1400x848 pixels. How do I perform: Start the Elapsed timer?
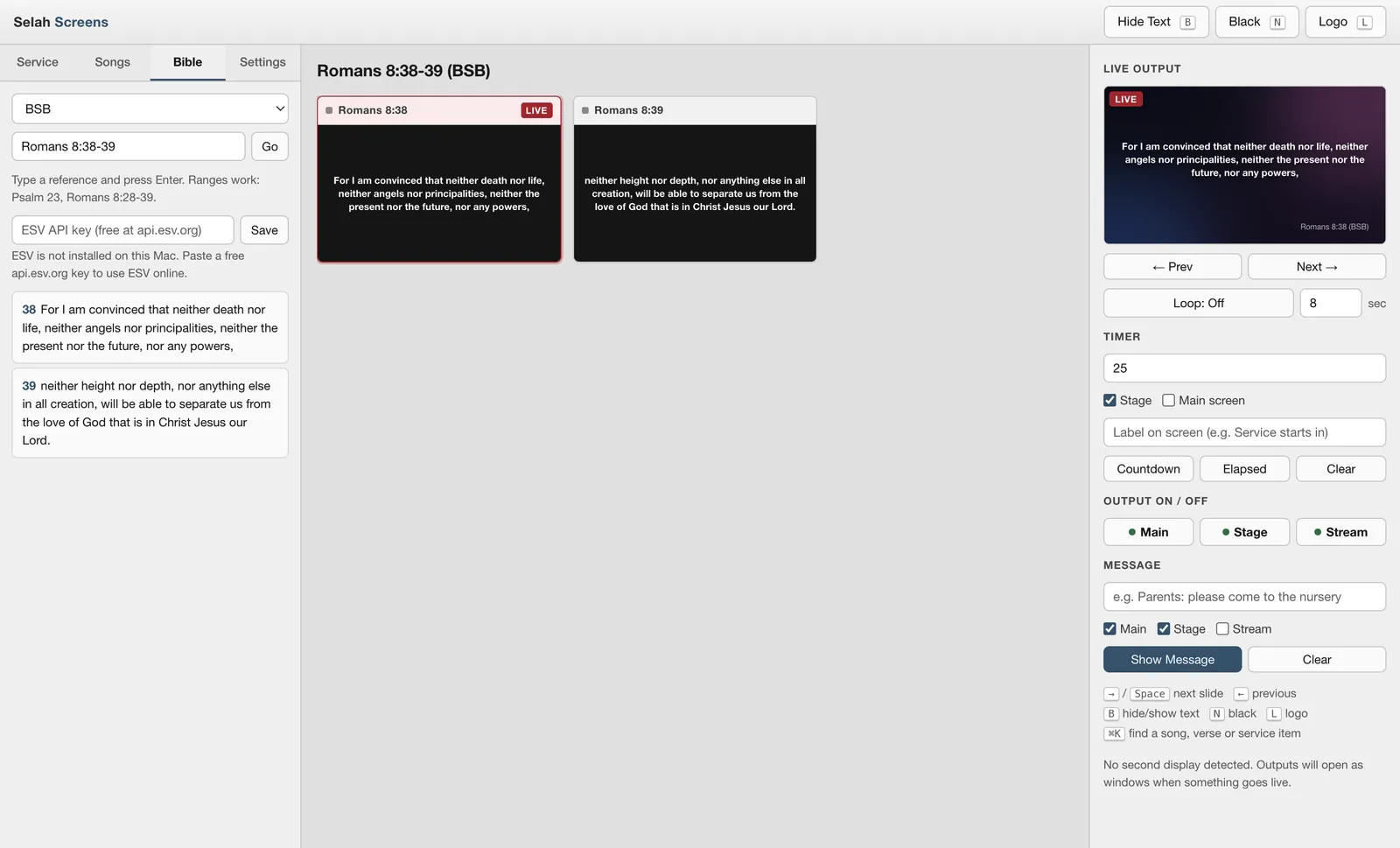(1244, 469)
